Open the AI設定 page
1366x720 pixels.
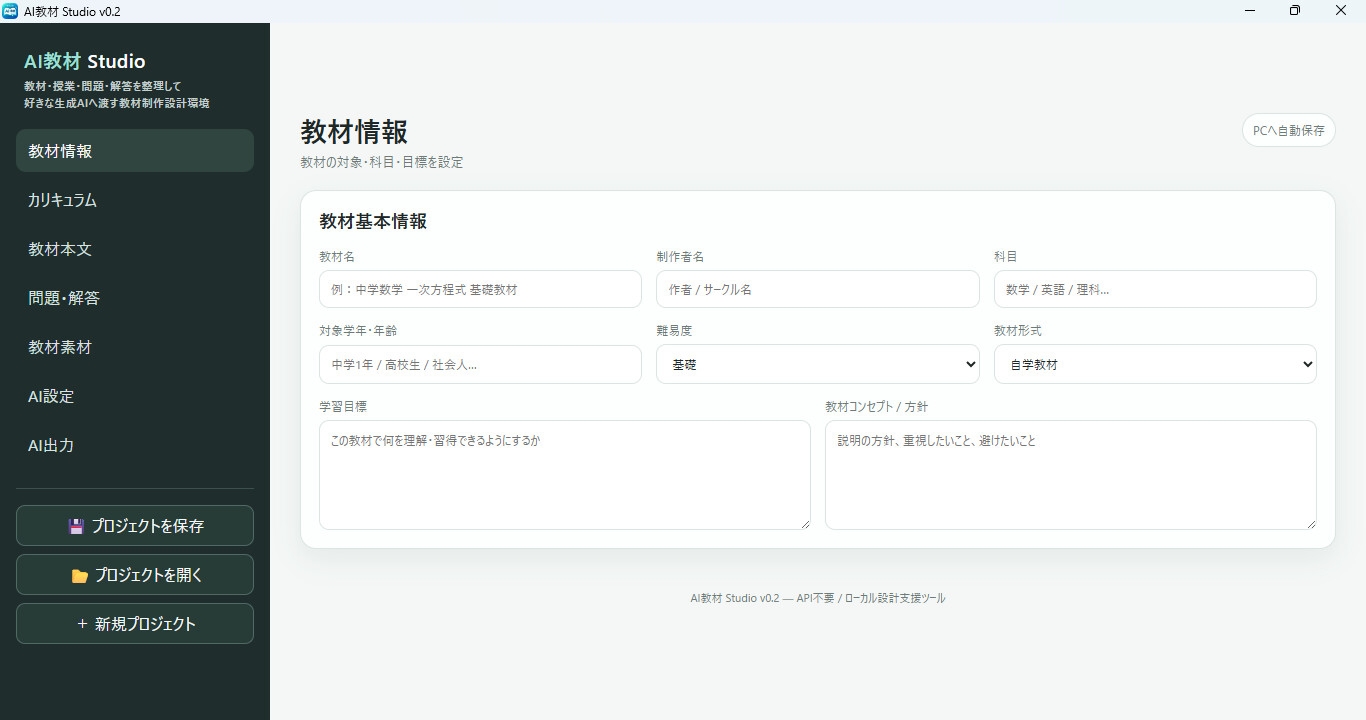pos(135,396)
